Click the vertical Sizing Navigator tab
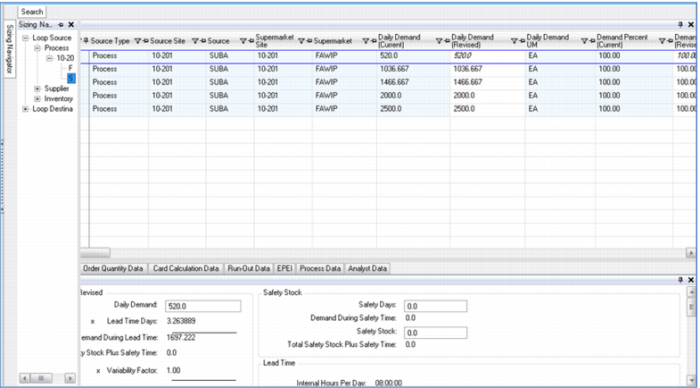 pyautogui.click(x=10, y=49)
